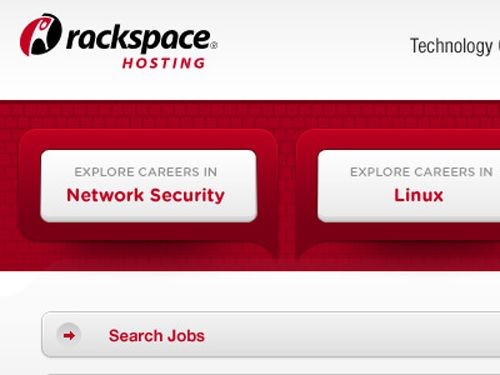This screenshot has height=375, width=500.
Task: Explore careers in Linux button
Action: pyautogui.click(x=409, y=186)
